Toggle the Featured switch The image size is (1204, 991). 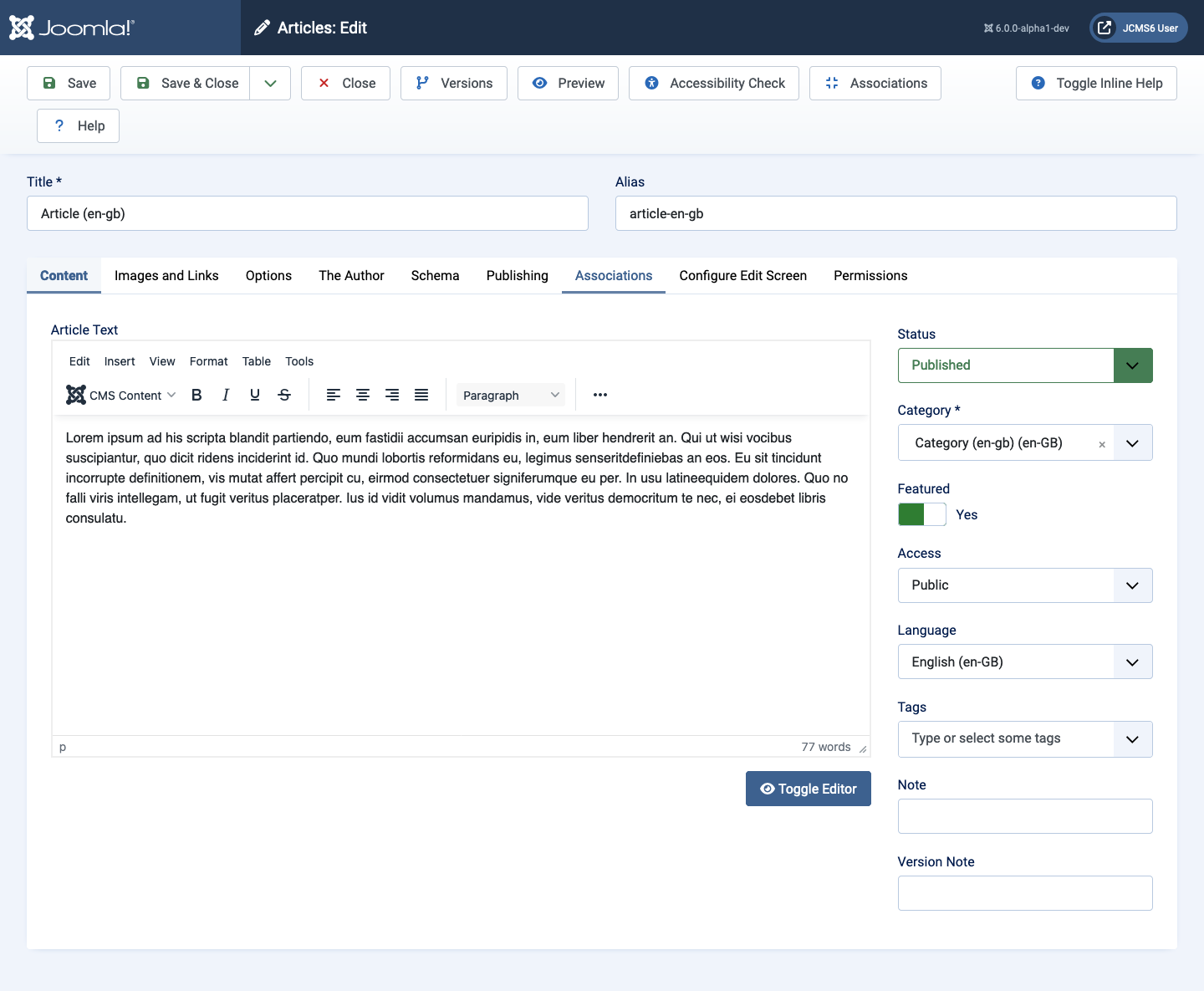point(921,514)
